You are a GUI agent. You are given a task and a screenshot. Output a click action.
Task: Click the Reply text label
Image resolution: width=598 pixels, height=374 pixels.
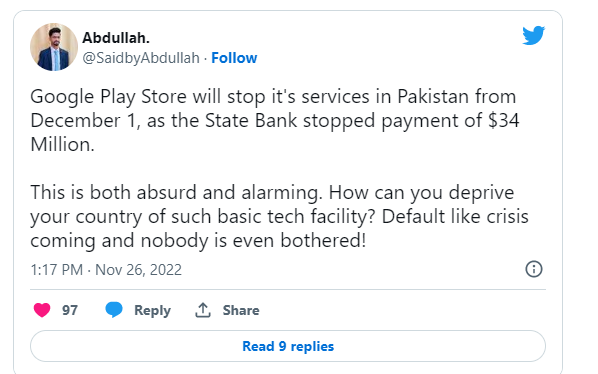click(x=152, y=310)
